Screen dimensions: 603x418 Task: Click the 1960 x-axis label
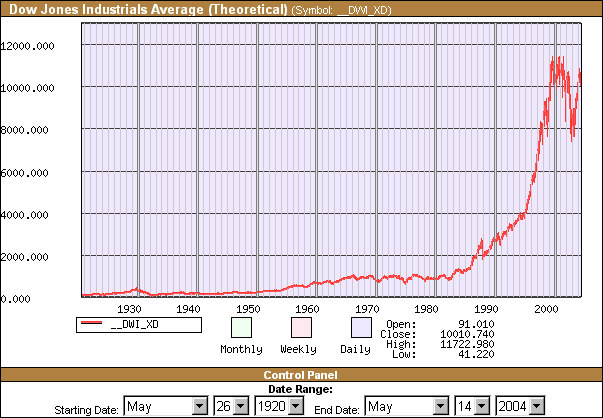(307, 309)
